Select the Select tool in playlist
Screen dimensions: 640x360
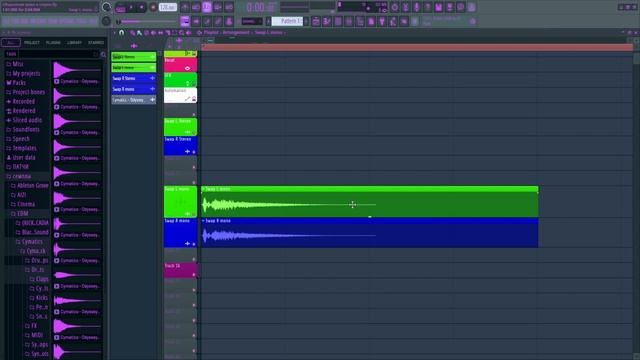coord(174,33)
